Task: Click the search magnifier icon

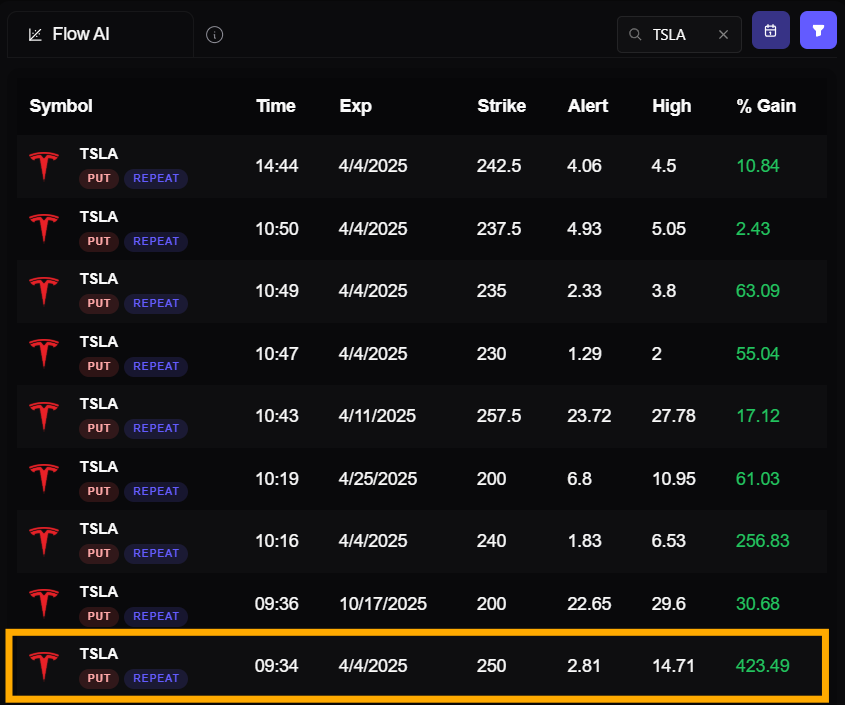Action: tap(635, 34)
